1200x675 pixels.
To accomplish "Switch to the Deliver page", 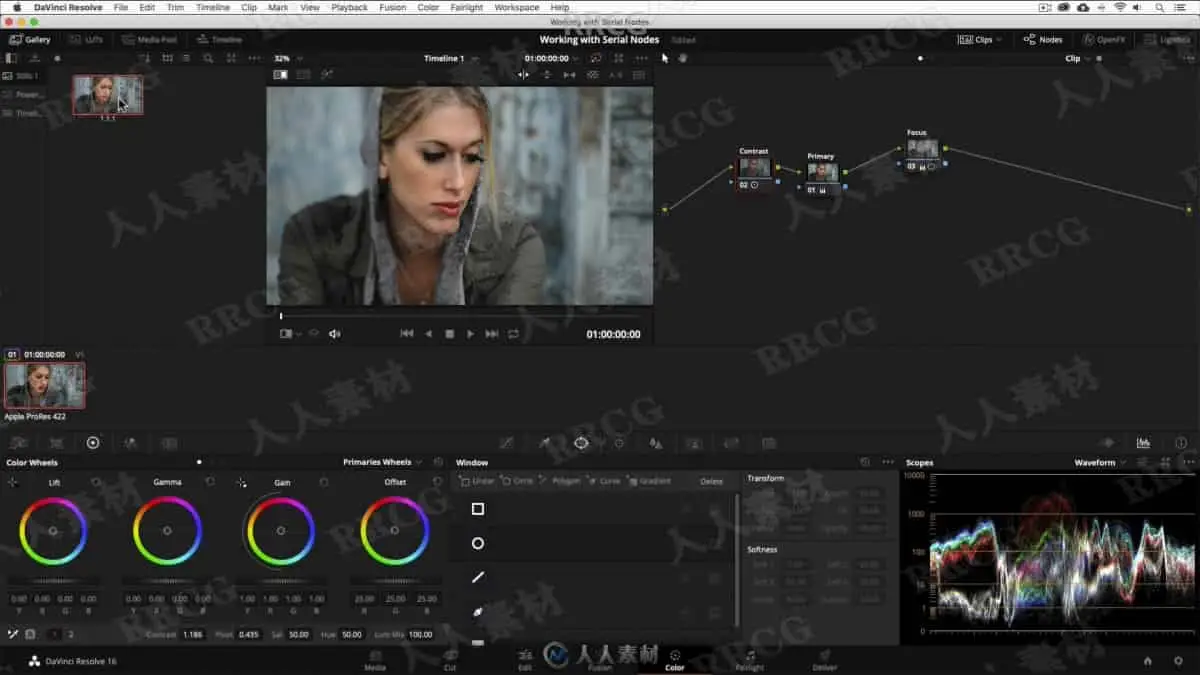I will (825, 660).
